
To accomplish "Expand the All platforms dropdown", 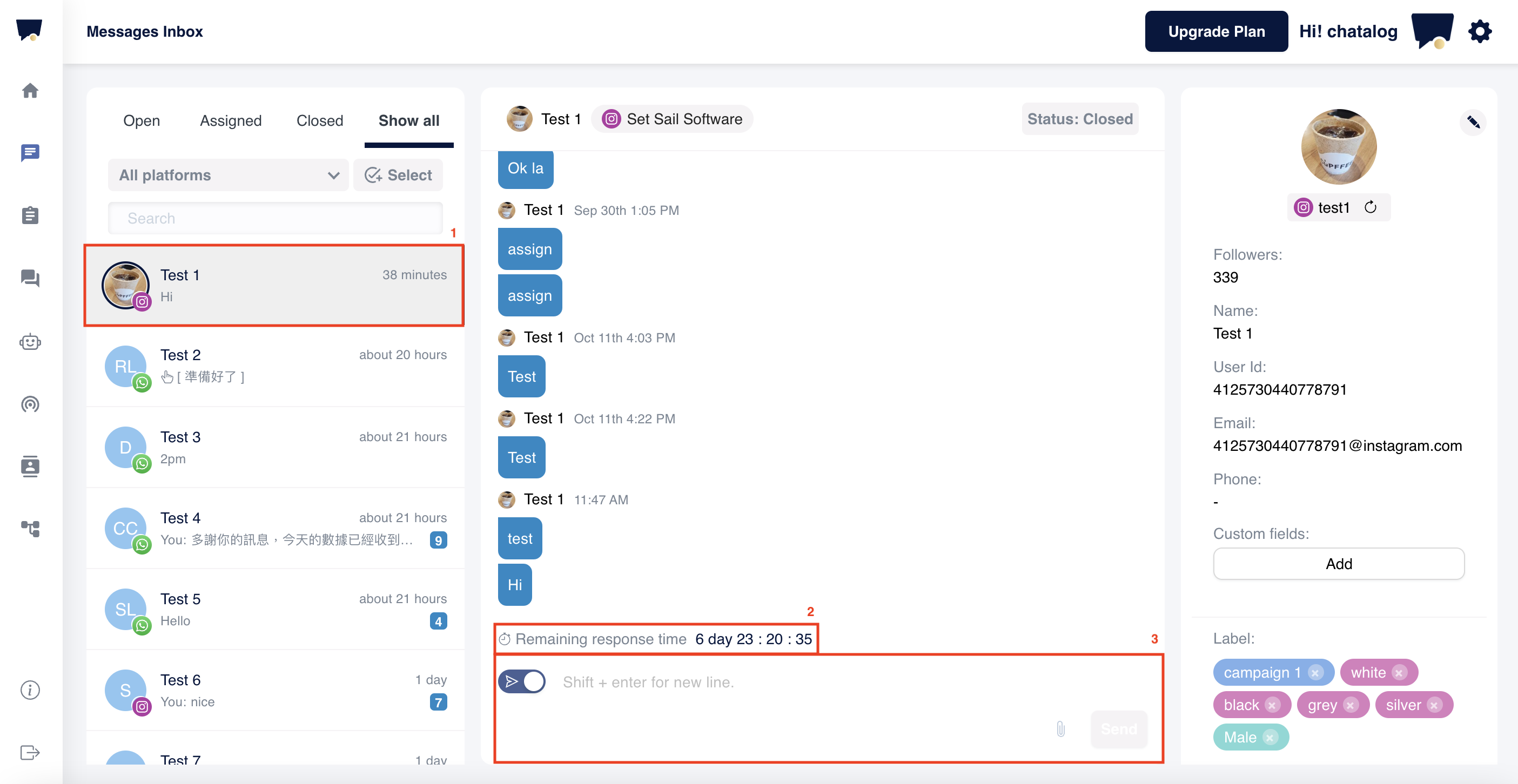I will pyautogui.click(x=229, y=175).
